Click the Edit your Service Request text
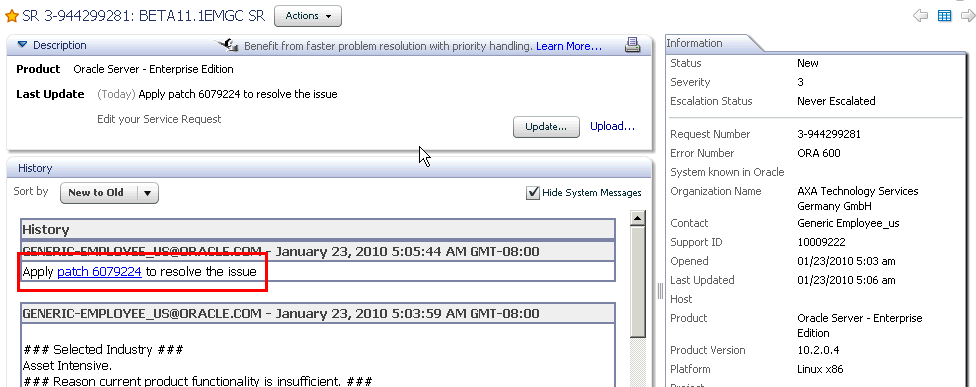 [x=159, y=119]
